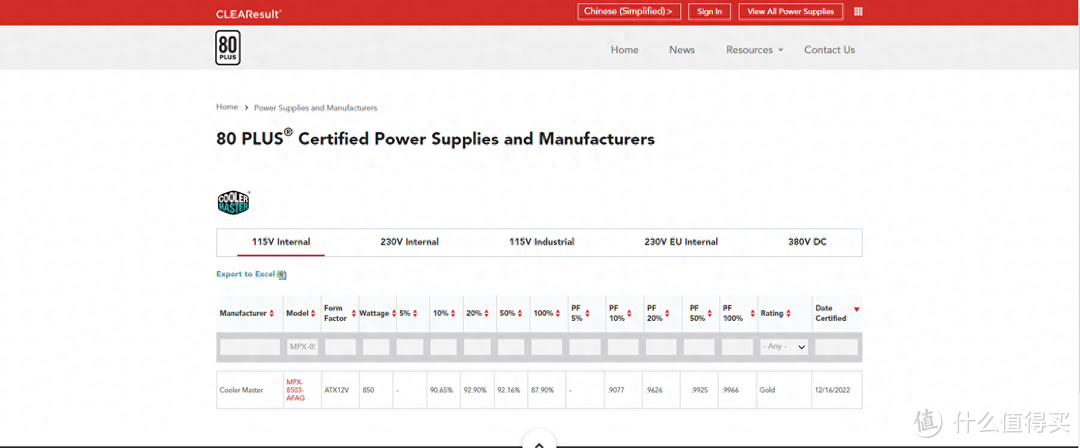This screenshot has width=1080, height=448.
Task: Open the Contact Us page
Action: (829, 50)
